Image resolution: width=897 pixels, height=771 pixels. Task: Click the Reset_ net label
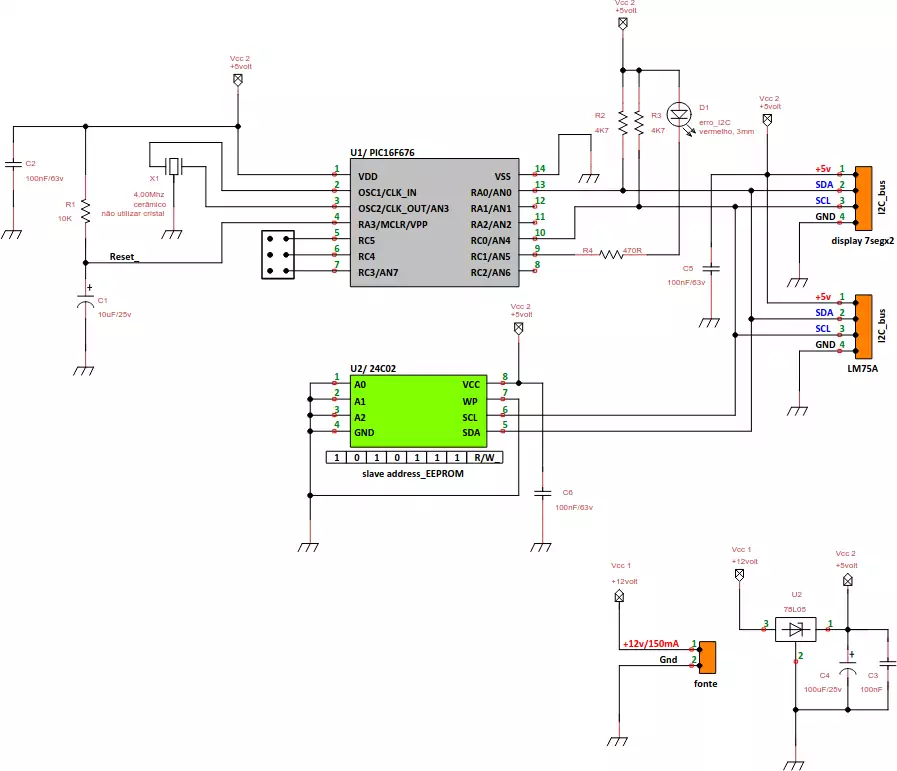tap(124, 257)
